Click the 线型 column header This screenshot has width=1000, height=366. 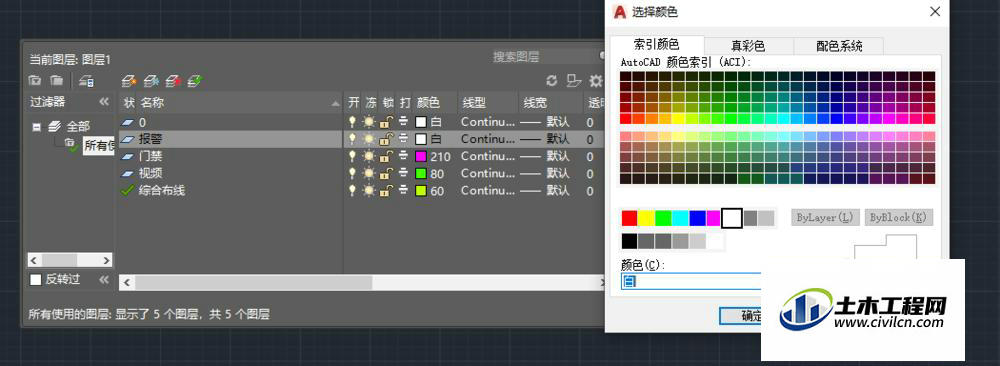click(473, 103)
